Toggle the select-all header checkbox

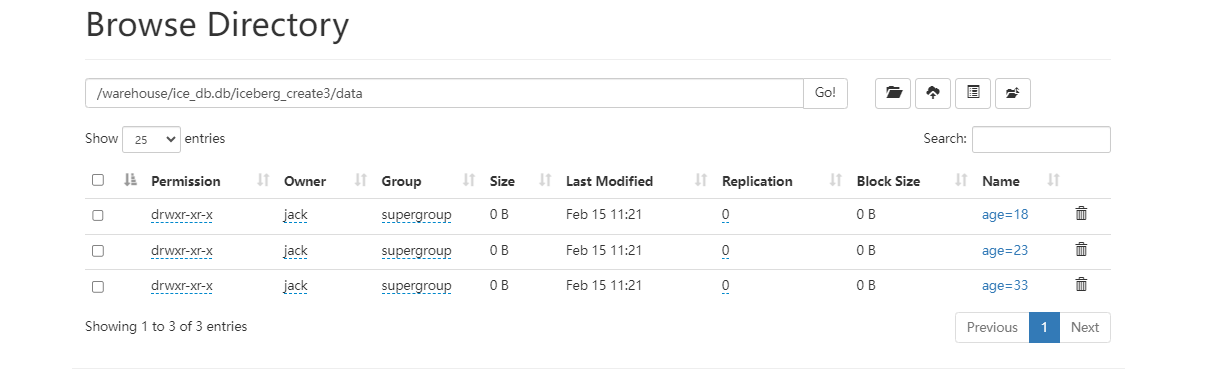tap(98, 180)
